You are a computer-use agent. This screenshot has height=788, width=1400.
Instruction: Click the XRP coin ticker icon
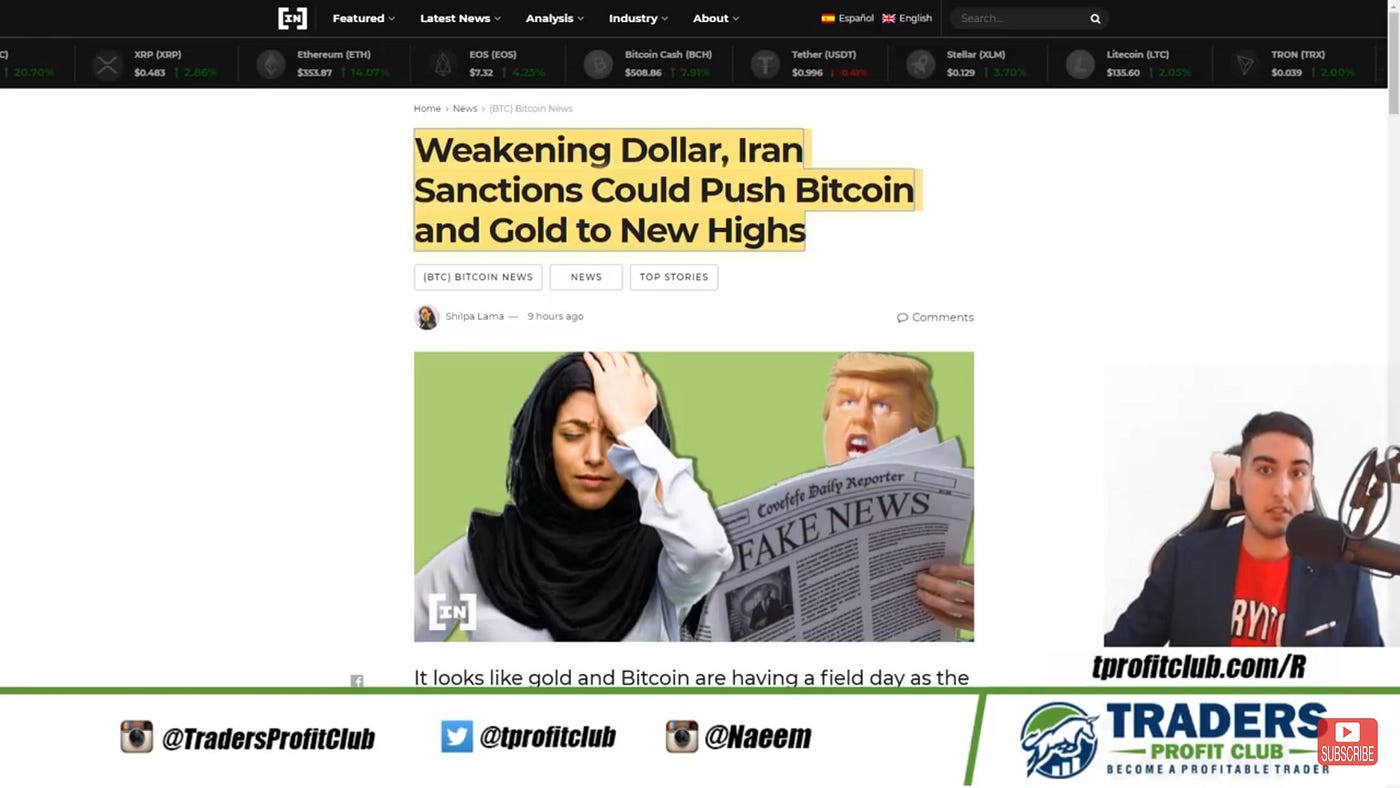click(x=107, y=65)
